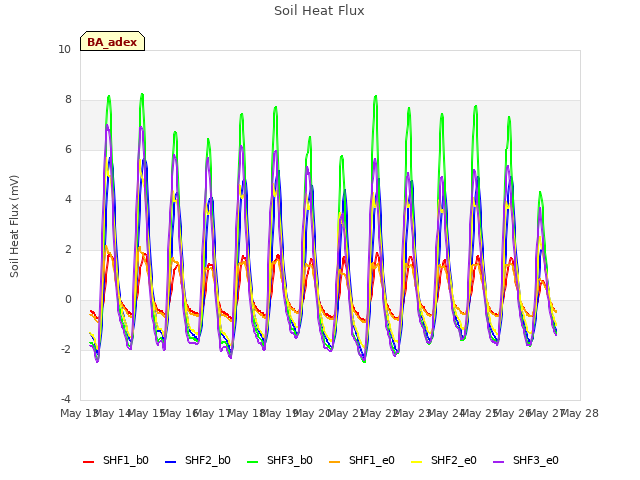Click the SHF2_b0 legend label
This screenshot has height=480, width=640.
[208, 460]
